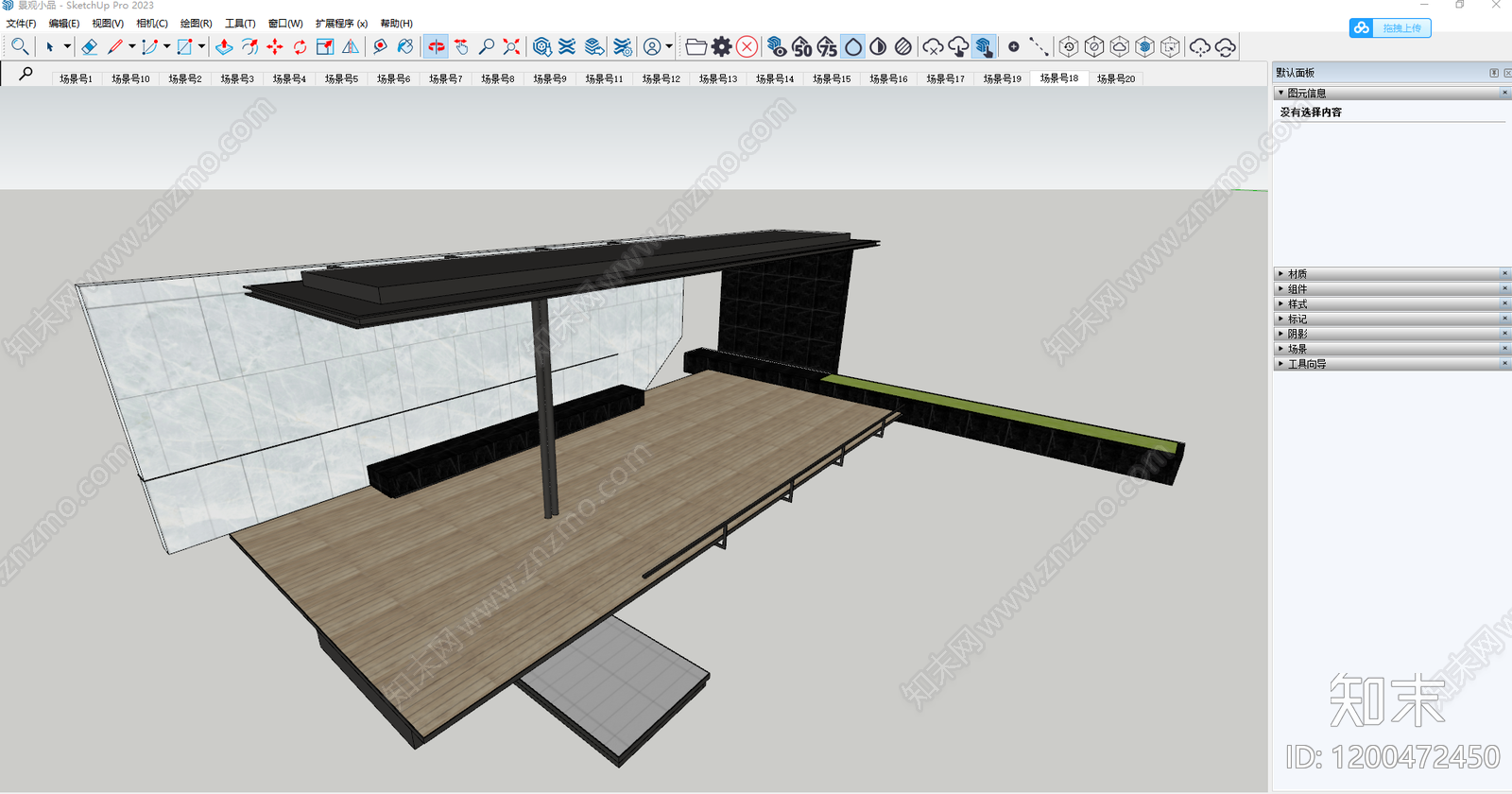Toggle the striped hatched drop icon
This screenshot has width=1512, height=794.
click(x=903, y=46)
